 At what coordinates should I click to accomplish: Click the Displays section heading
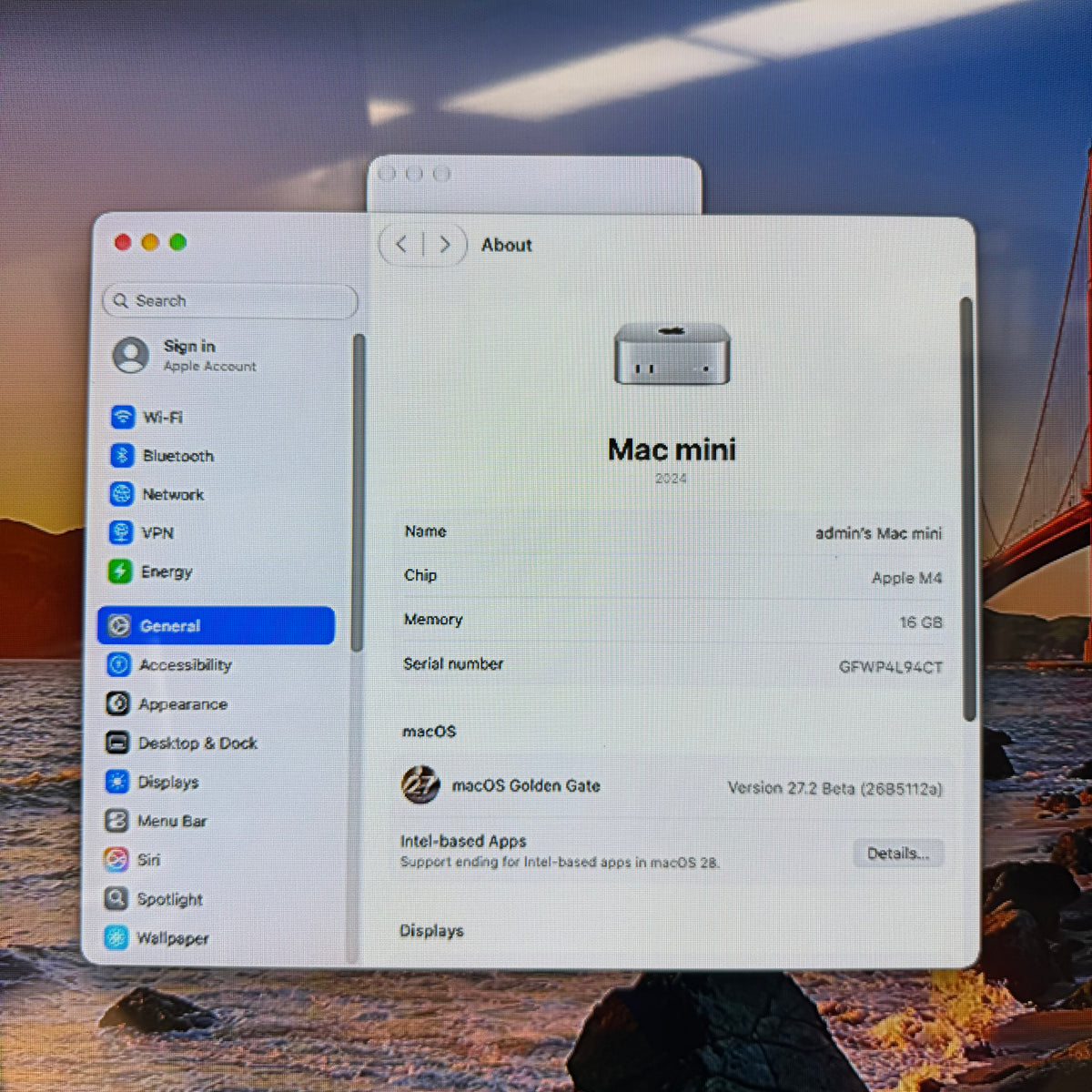[431, 930]
